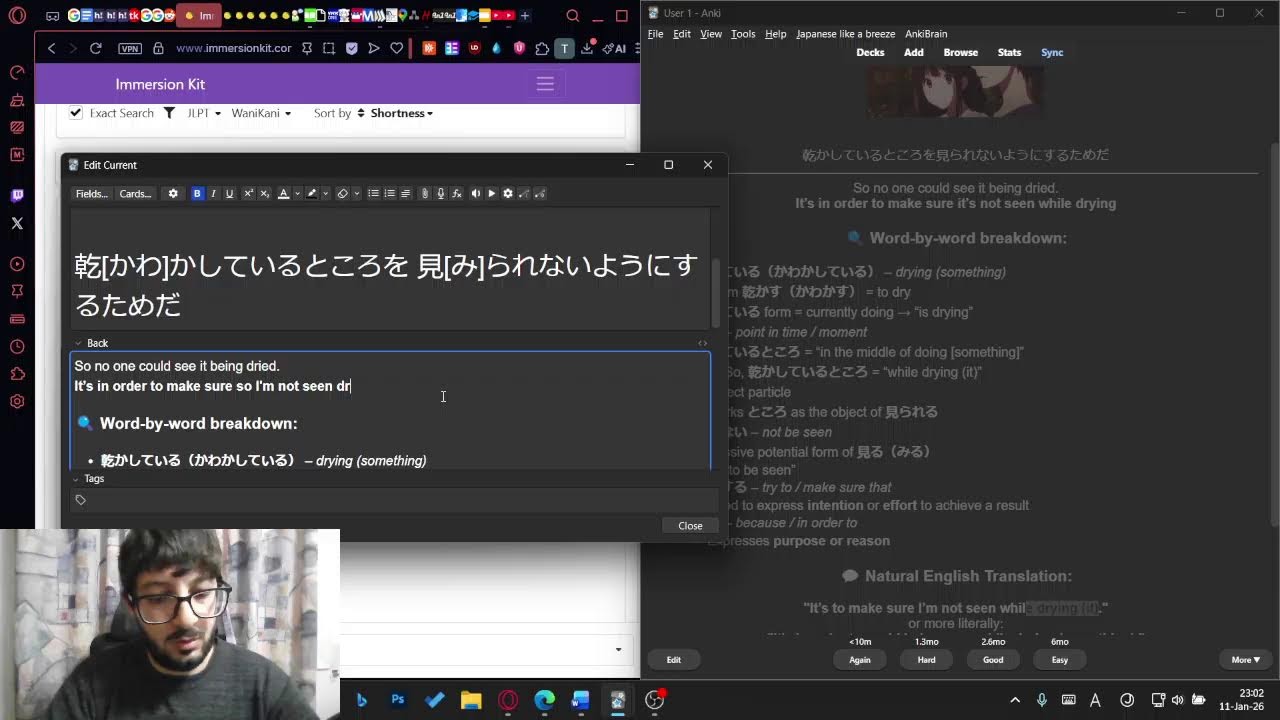Open the editor settings gear icon
Viewport: 1280px width, 720px height.
[x=507, y=194]
